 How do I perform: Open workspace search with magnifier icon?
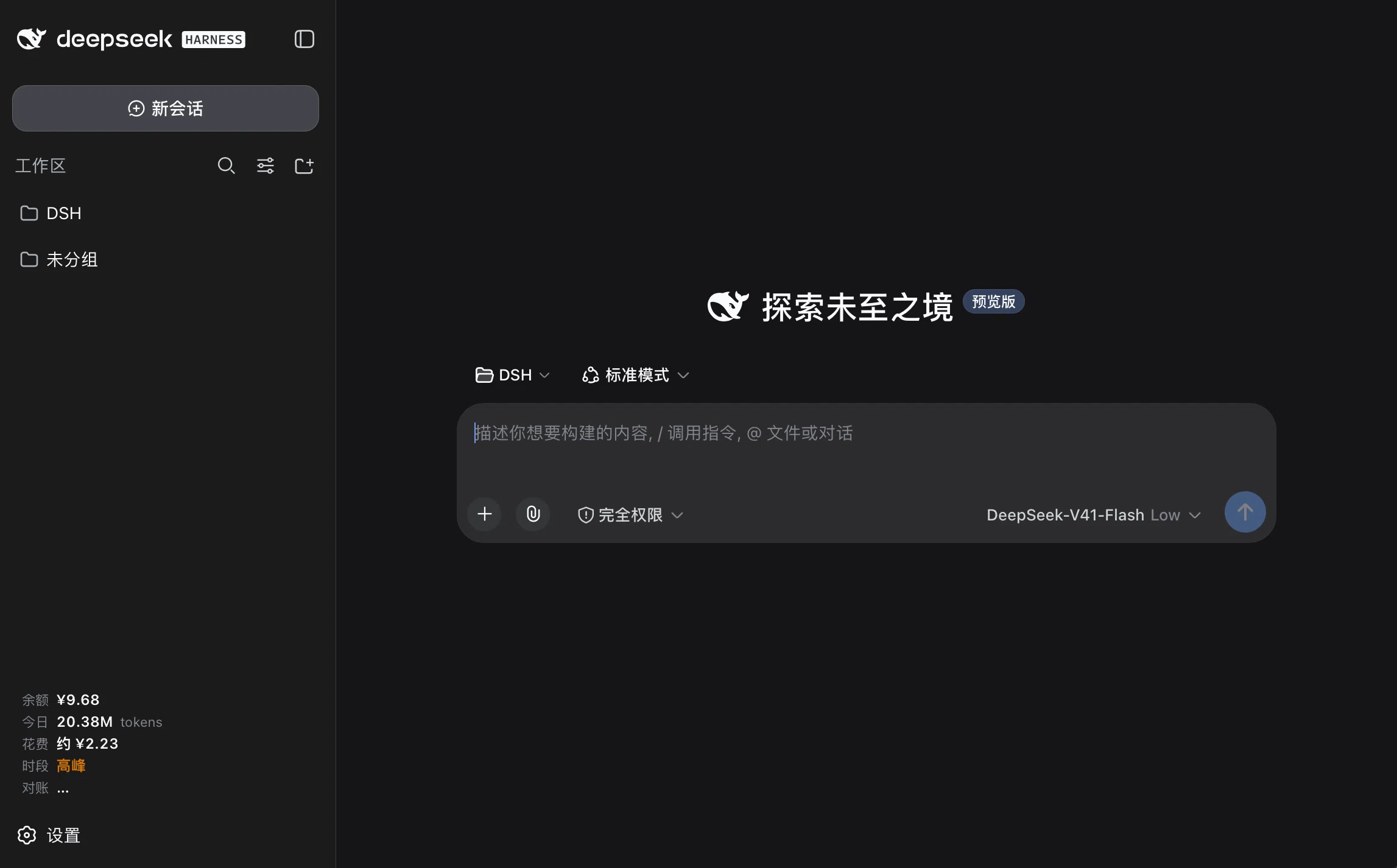click(226, 166)
